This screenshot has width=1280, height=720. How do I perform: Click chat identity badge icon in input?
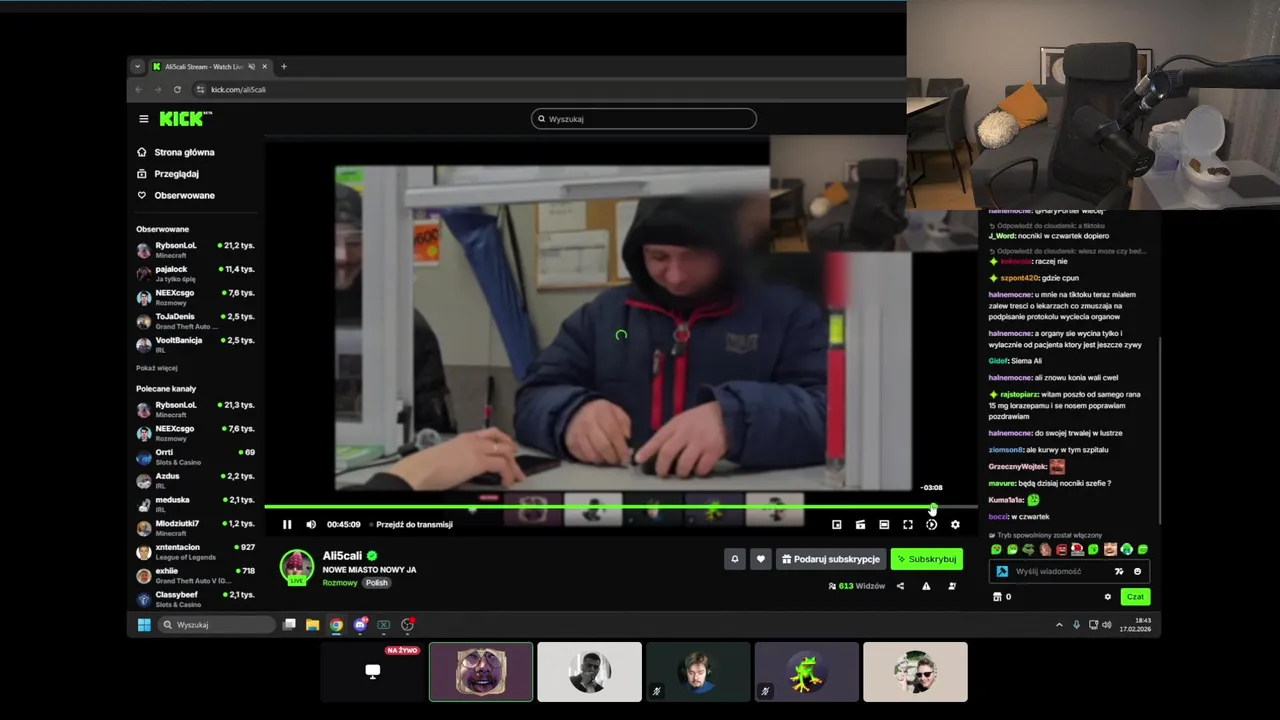(1002, 571)
